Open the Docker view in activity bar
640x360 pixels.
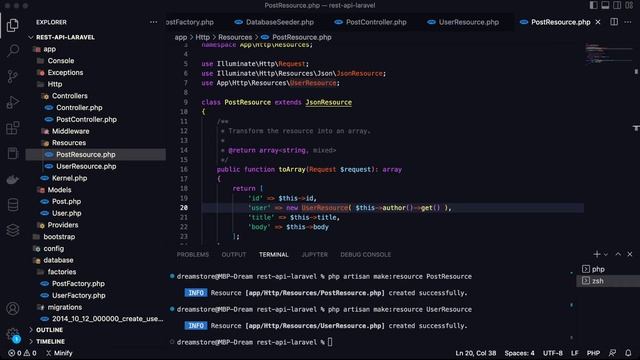13,179
